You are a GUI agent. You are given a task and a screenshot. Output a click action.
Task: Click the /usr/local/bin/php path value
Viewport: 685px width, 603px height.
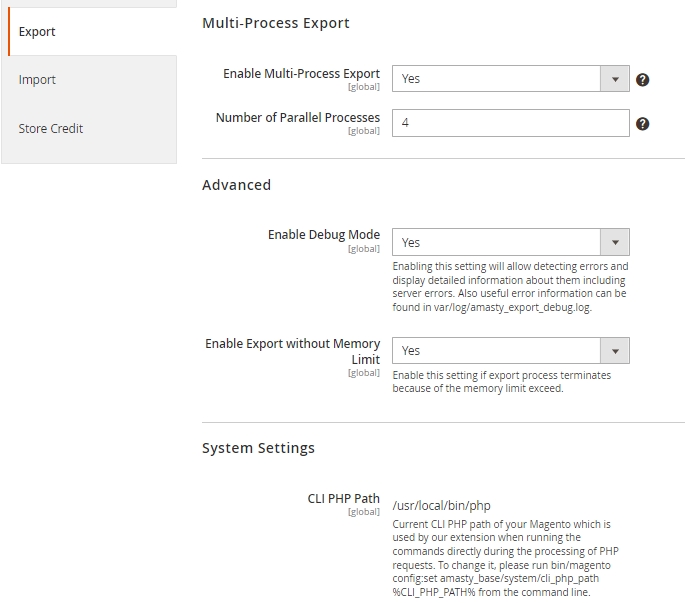(x=441, y=506)
